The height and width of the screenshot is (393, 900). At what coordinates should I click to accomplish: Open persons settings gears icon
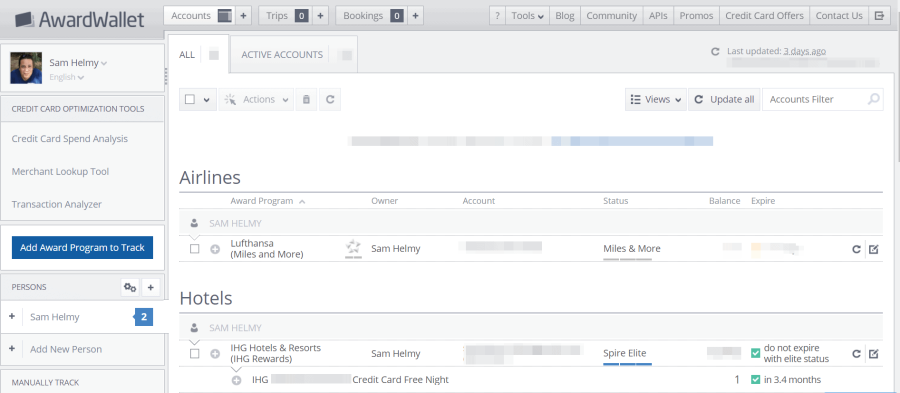(x=130, y=287)
